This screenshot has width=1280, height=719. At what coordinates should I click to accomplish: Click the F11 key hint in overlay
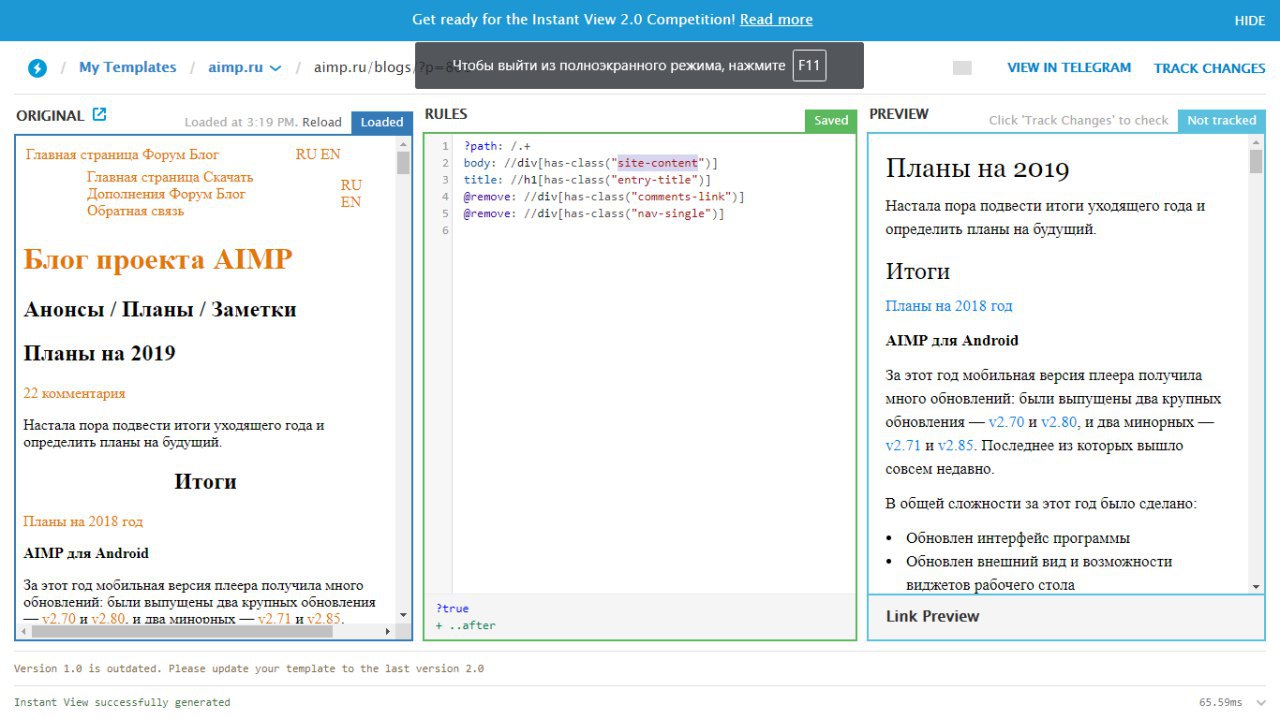(x=809, y=66)
